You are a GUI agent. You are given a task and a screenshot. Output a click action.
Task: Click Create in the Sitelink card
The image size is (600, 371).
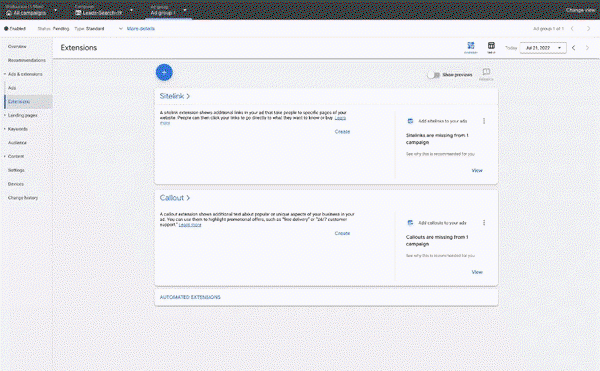click(342, 132)
